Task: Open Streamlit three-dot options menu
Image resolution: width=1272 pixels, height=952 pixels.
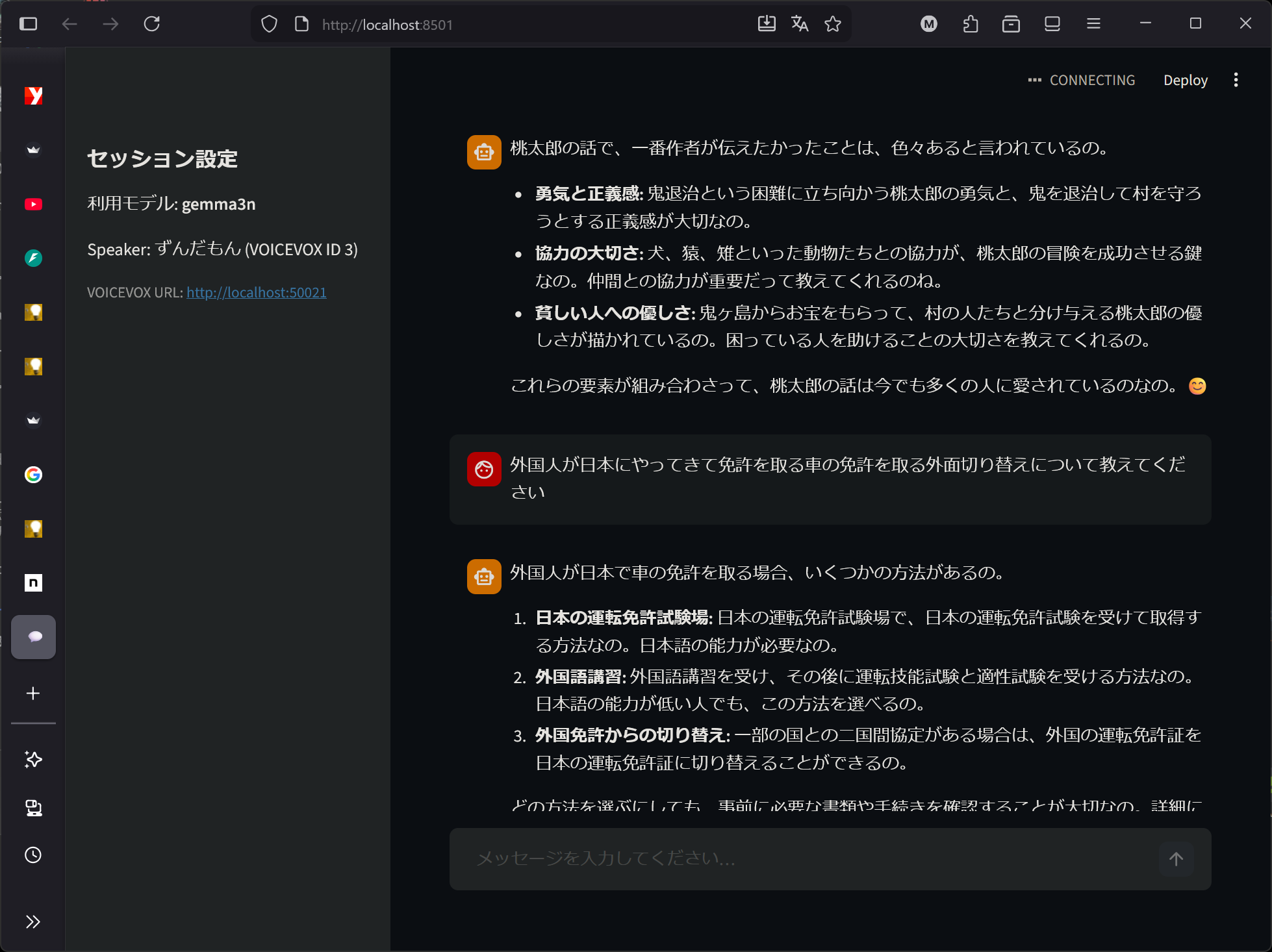Action: pyautogui.click(x=1236, y=80)
